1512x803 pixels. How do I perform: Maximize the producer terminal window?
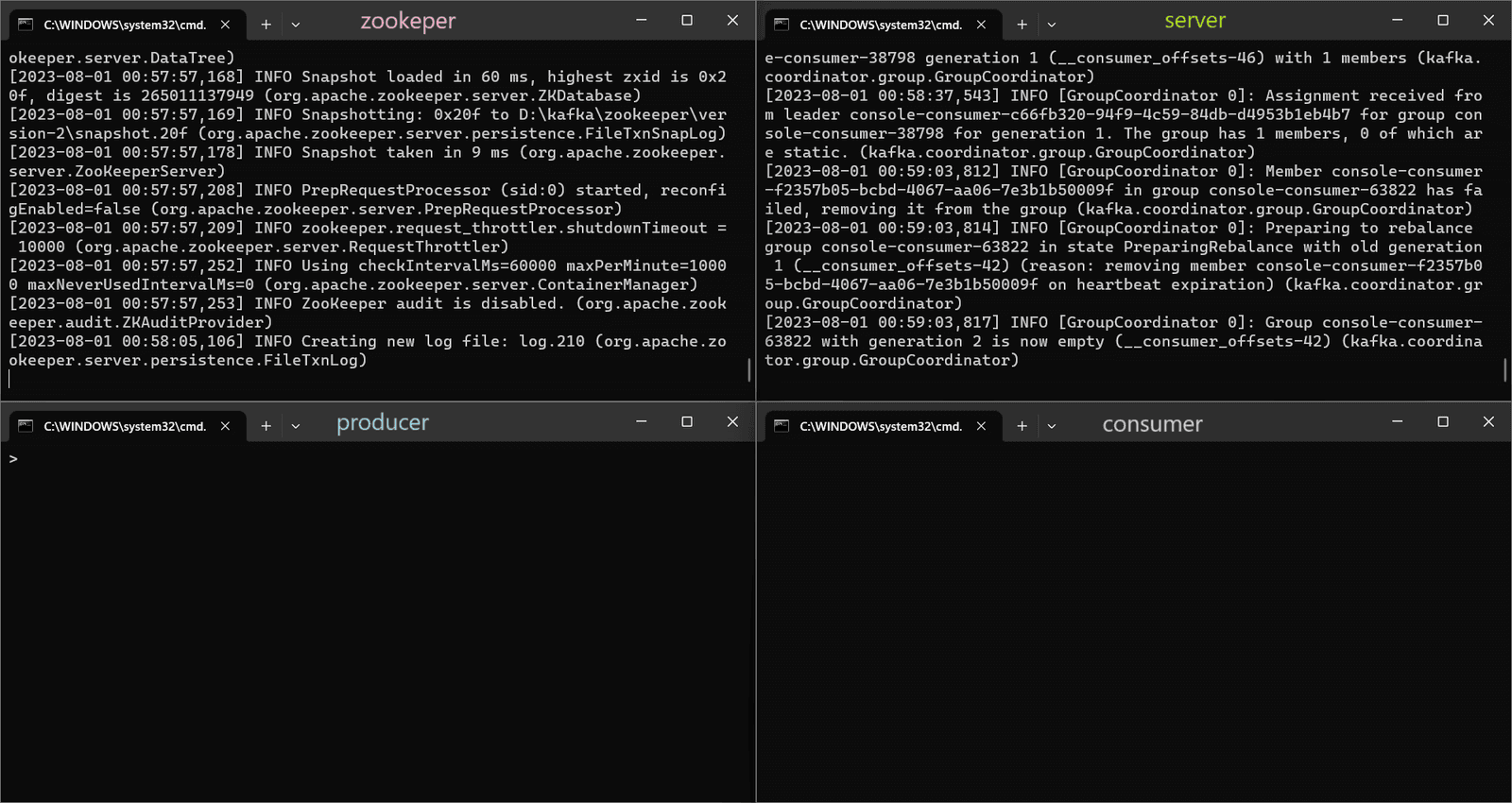pyautogui.click(x=687, y=421)
